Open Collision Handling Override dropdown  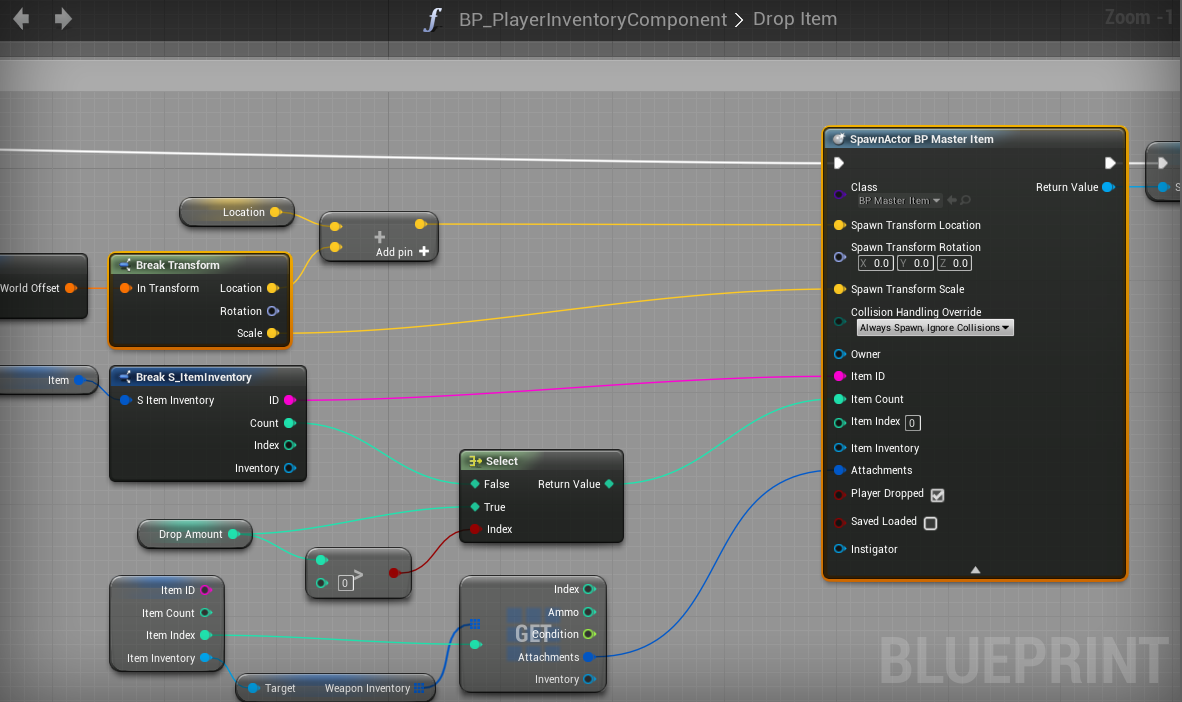click(935, 328)
